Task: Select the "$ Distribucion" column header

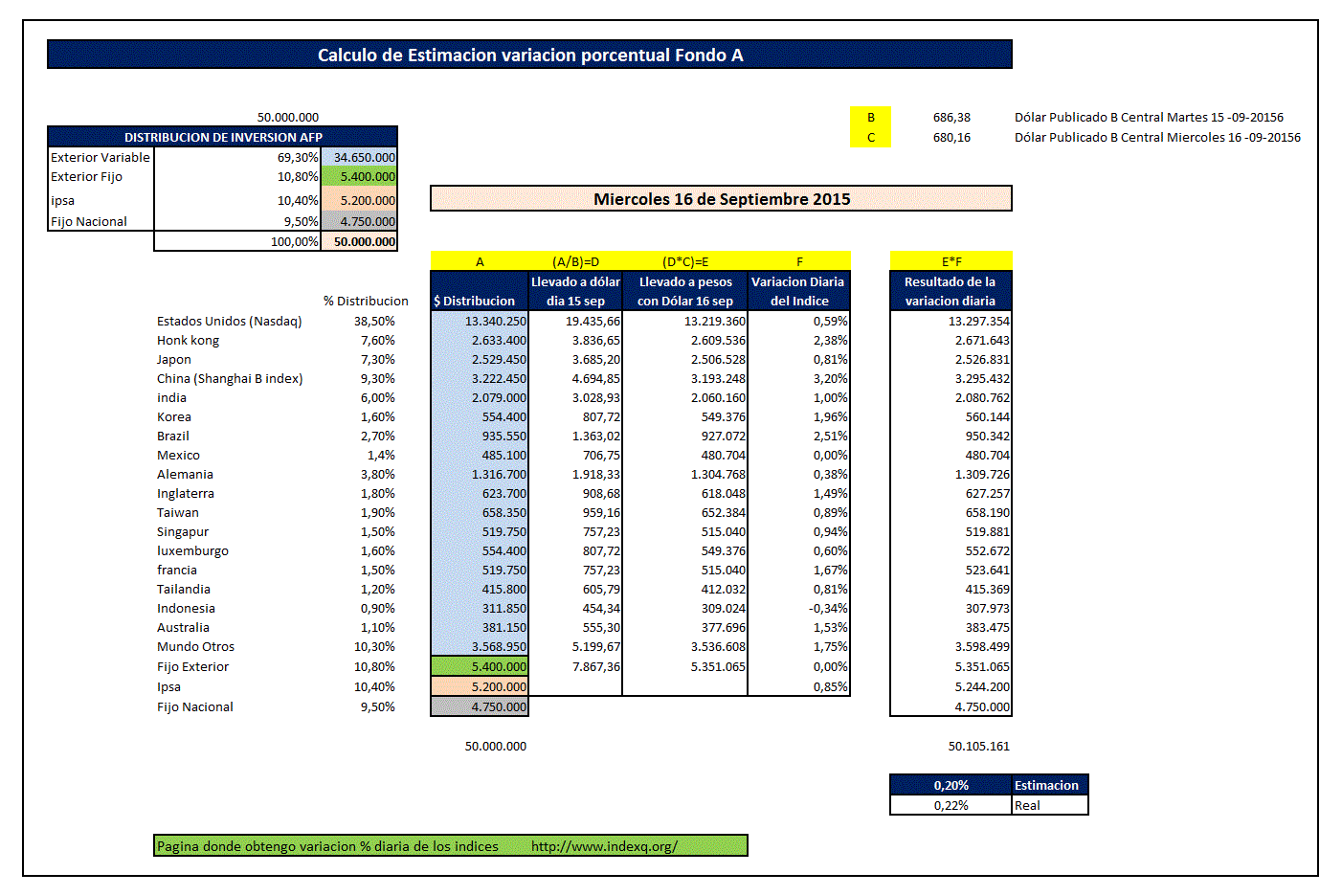Action: 480,291
